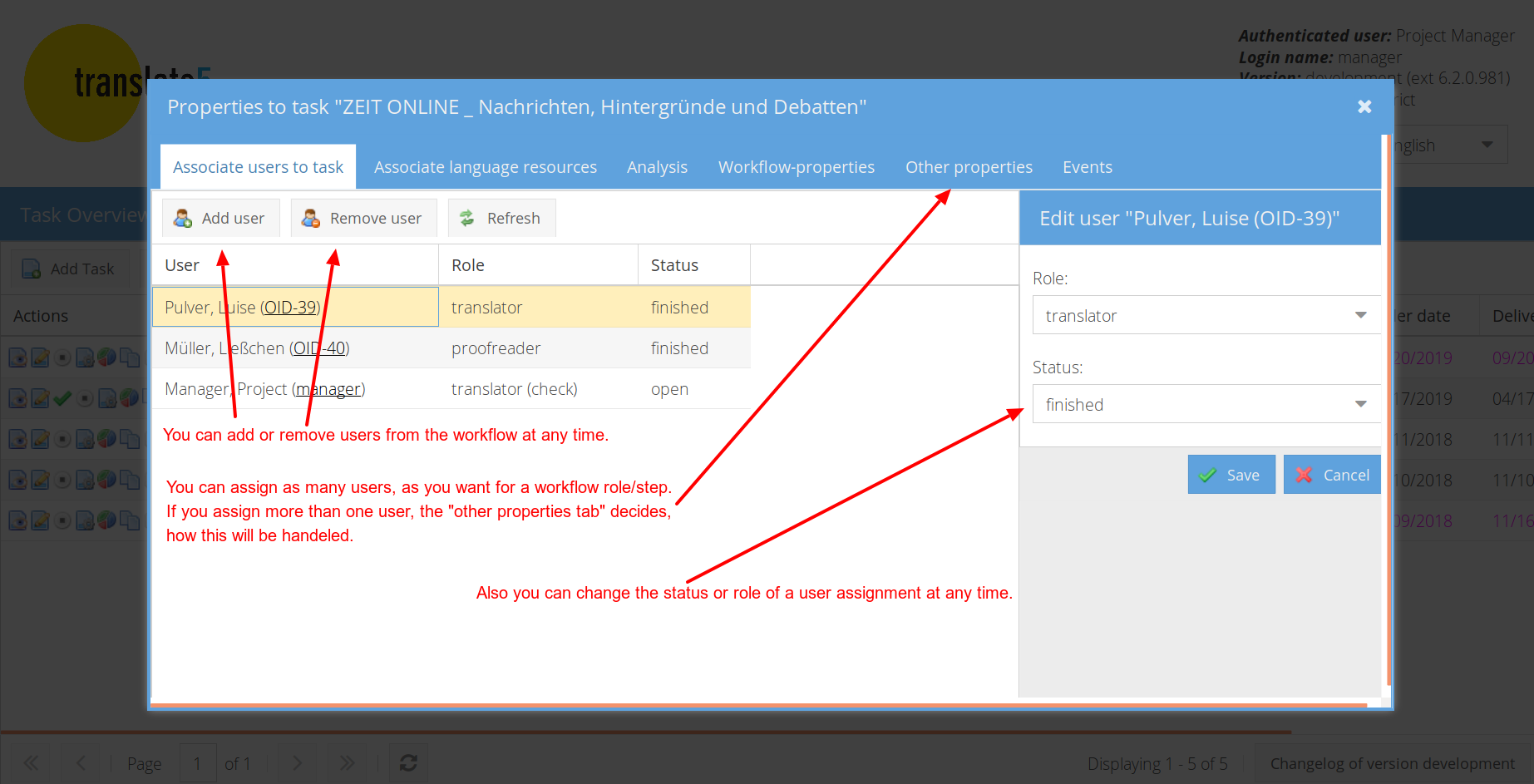The height and width of the screenshot is (784, 1534).
Task: Click the open status cell
Action: 694,388
